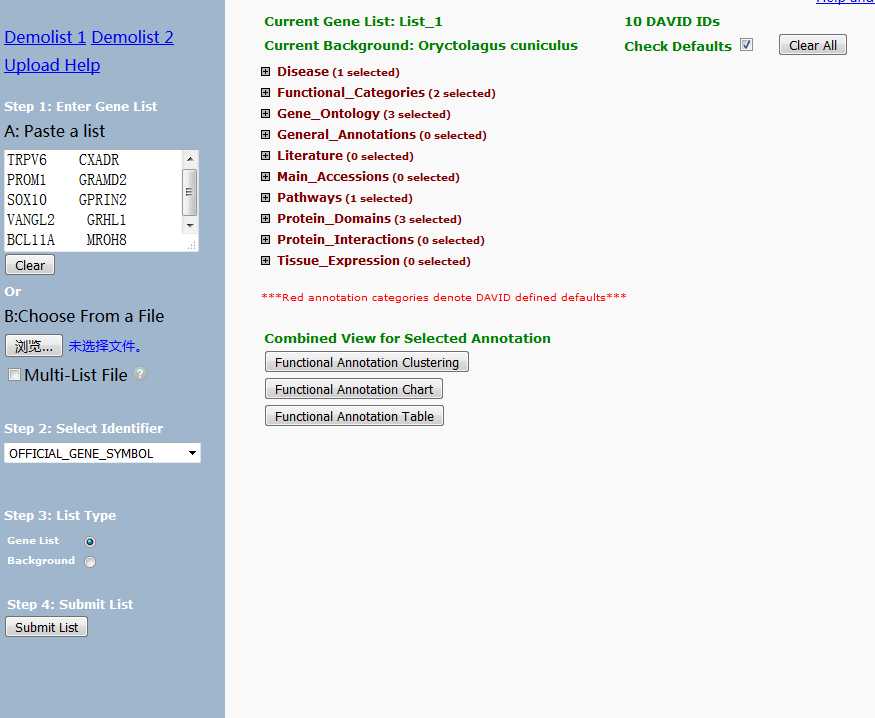Click the gene list scrollbar down arrow
This screenshot has height=718, width=875.
190,225
